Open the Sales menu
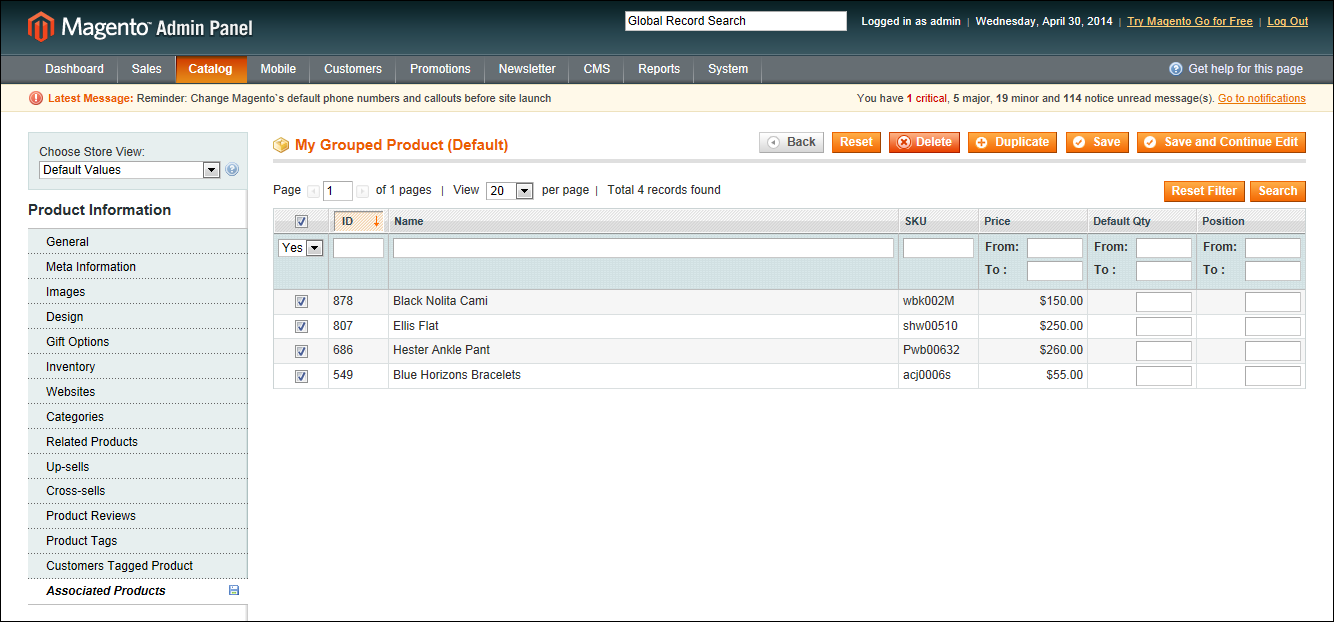This screenshot has height=622, width=1334. tap(146, 69)
